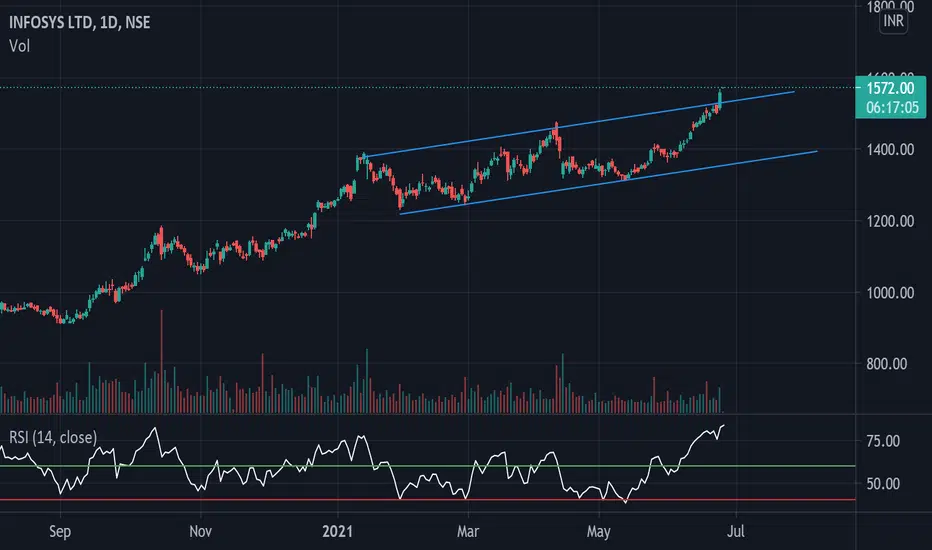Click the 1572.00 current price label
Image resolution: width=932 pixels, height=550 pixels.
[x=890, y=89]
